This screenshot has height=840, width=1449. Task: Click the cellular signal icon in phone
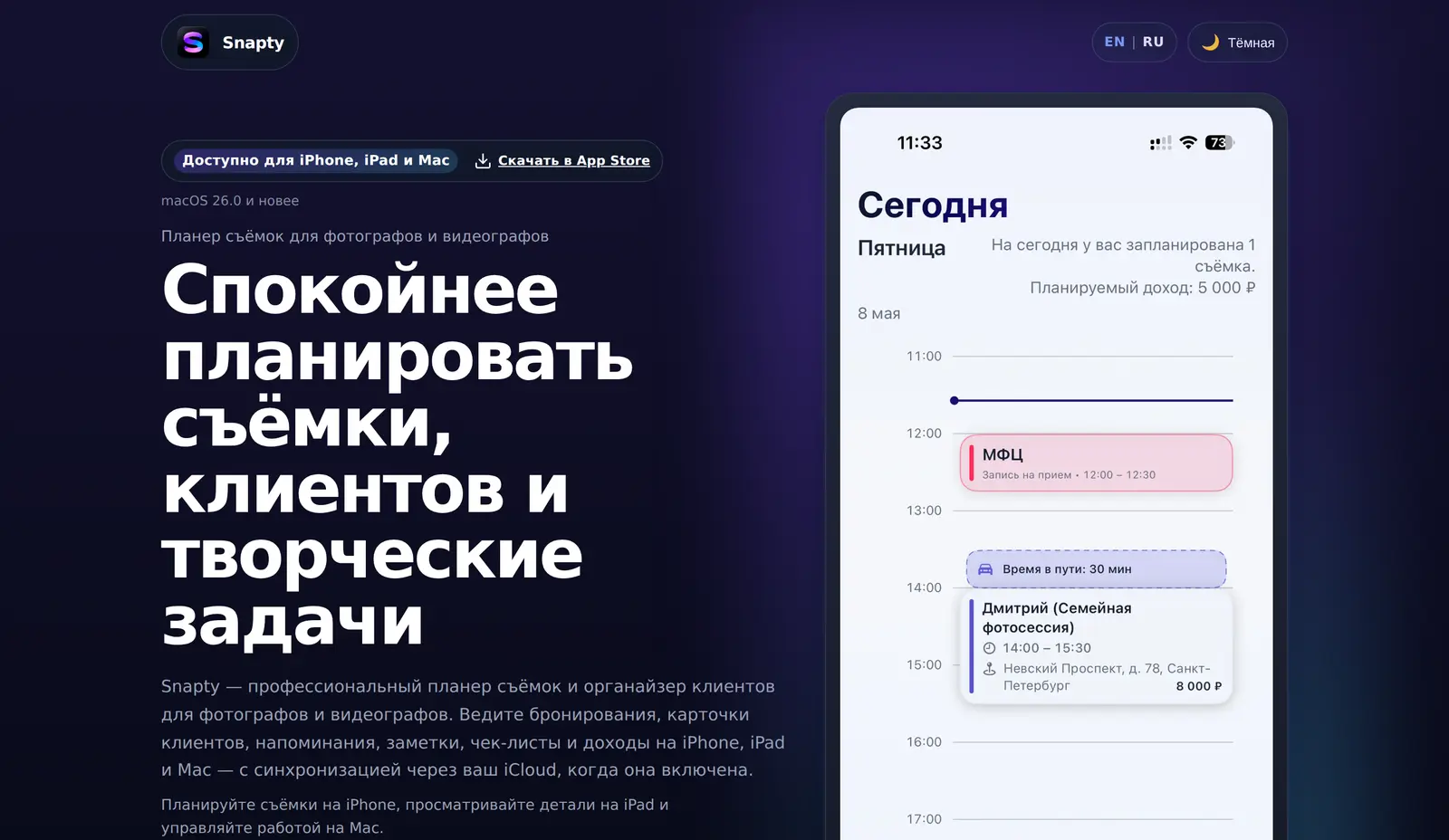click(x=1160, y=143)
